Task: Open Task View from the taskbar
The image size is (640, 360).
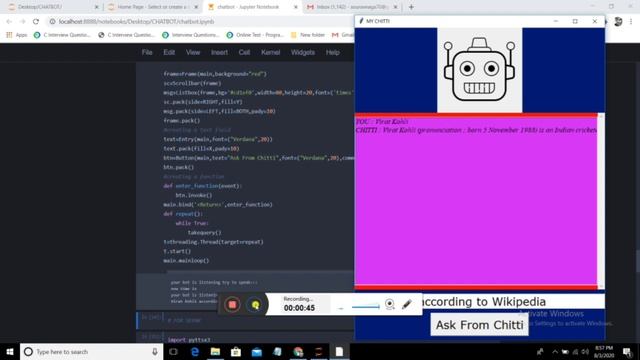Action: pos(173,351)
